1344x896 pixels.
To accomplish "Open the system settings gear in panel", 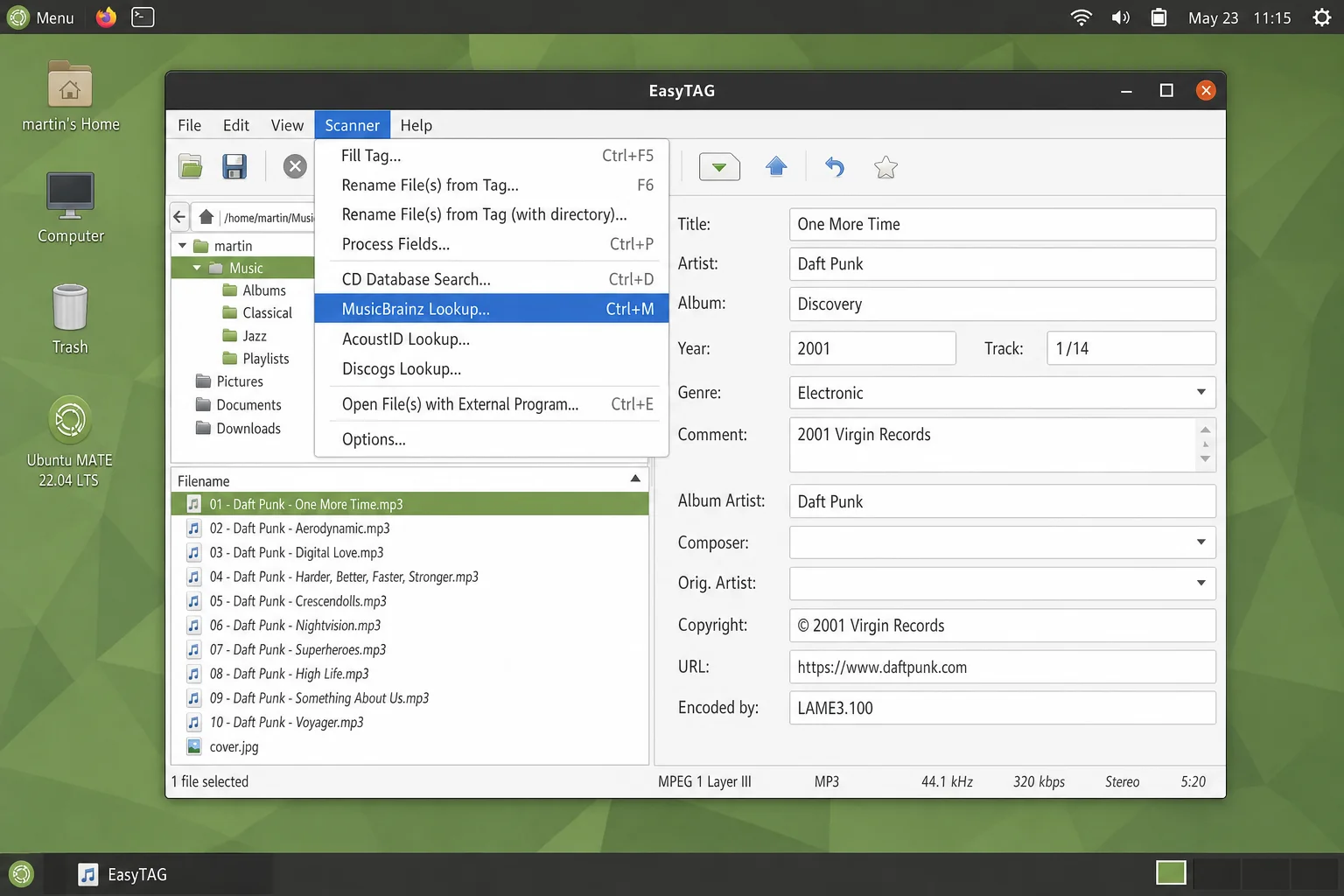I will click(1322, 17).
